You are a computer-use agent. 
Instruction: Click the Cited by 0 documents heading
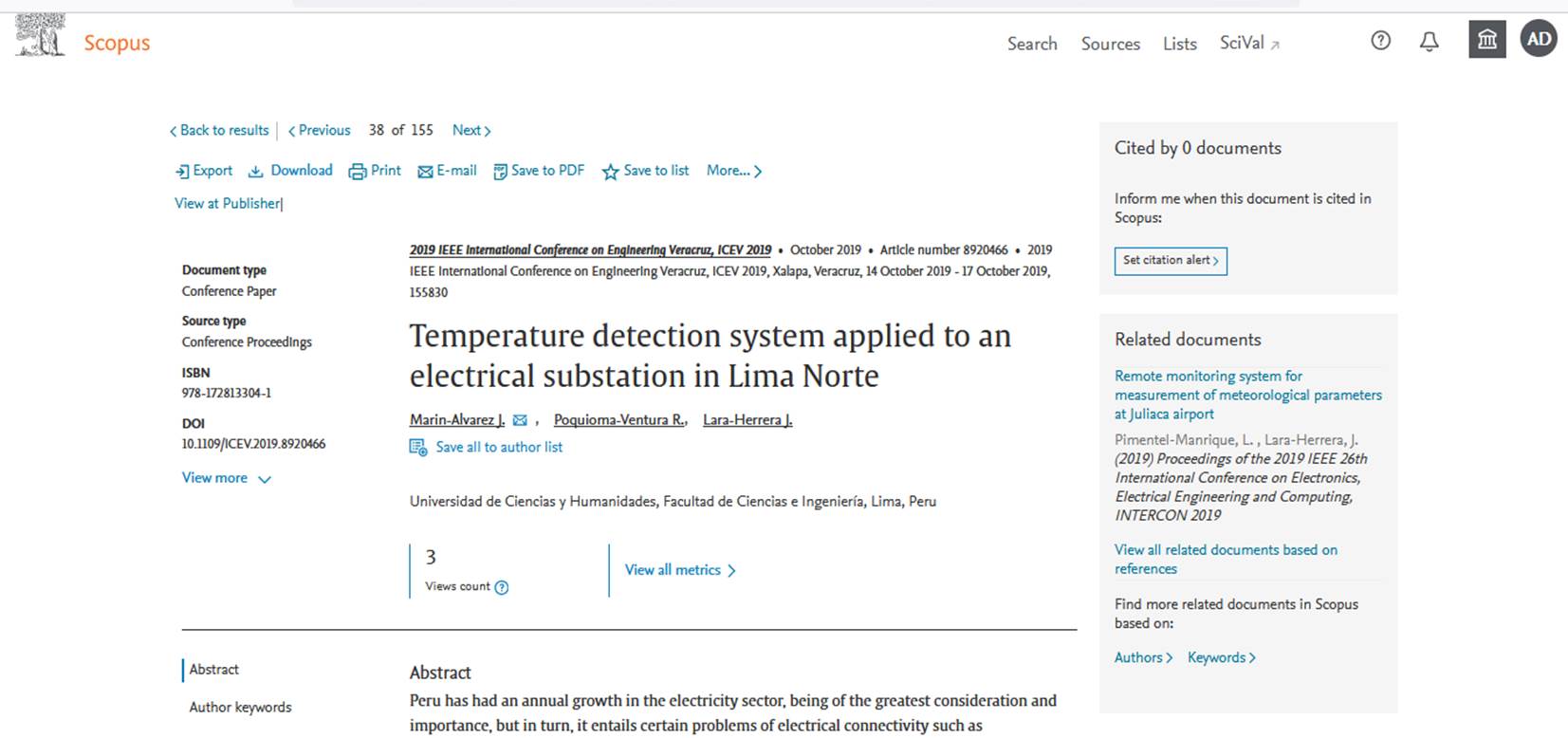[1198, 148]
